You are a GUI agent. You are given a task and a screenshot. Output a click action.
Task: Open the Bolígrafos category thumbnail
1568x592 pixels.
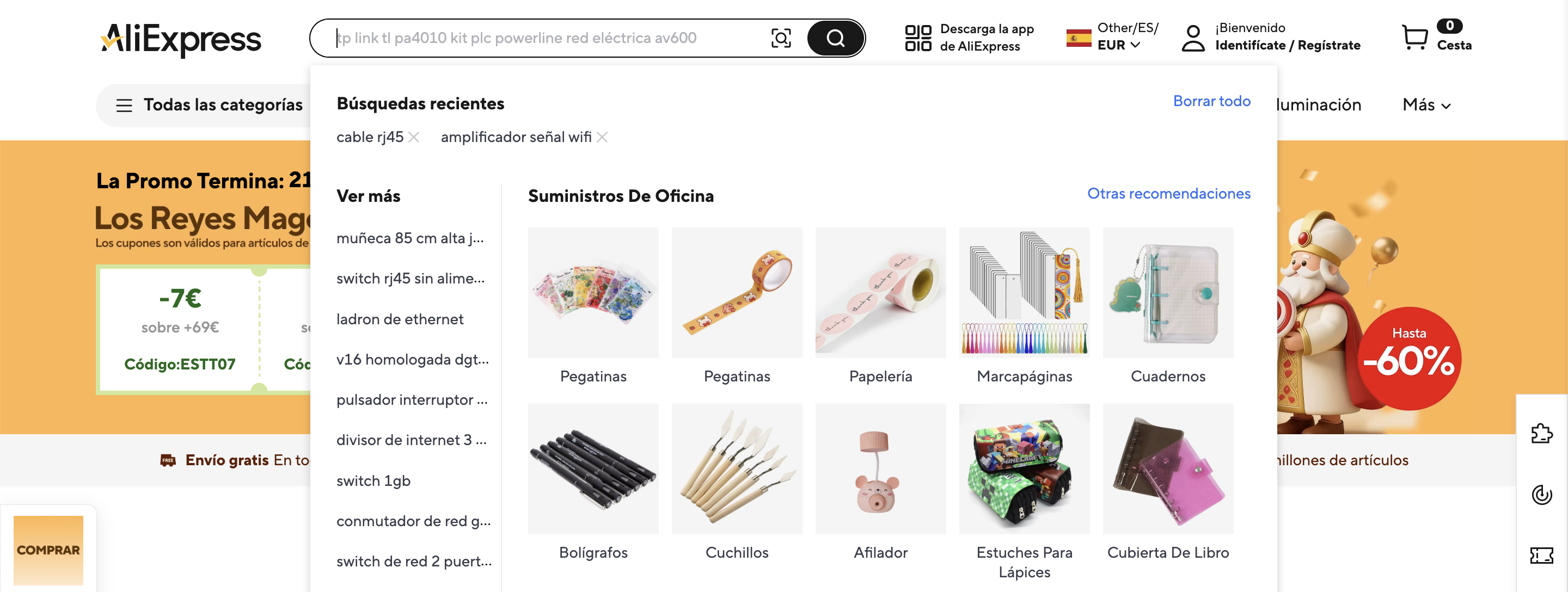[593, 469]
